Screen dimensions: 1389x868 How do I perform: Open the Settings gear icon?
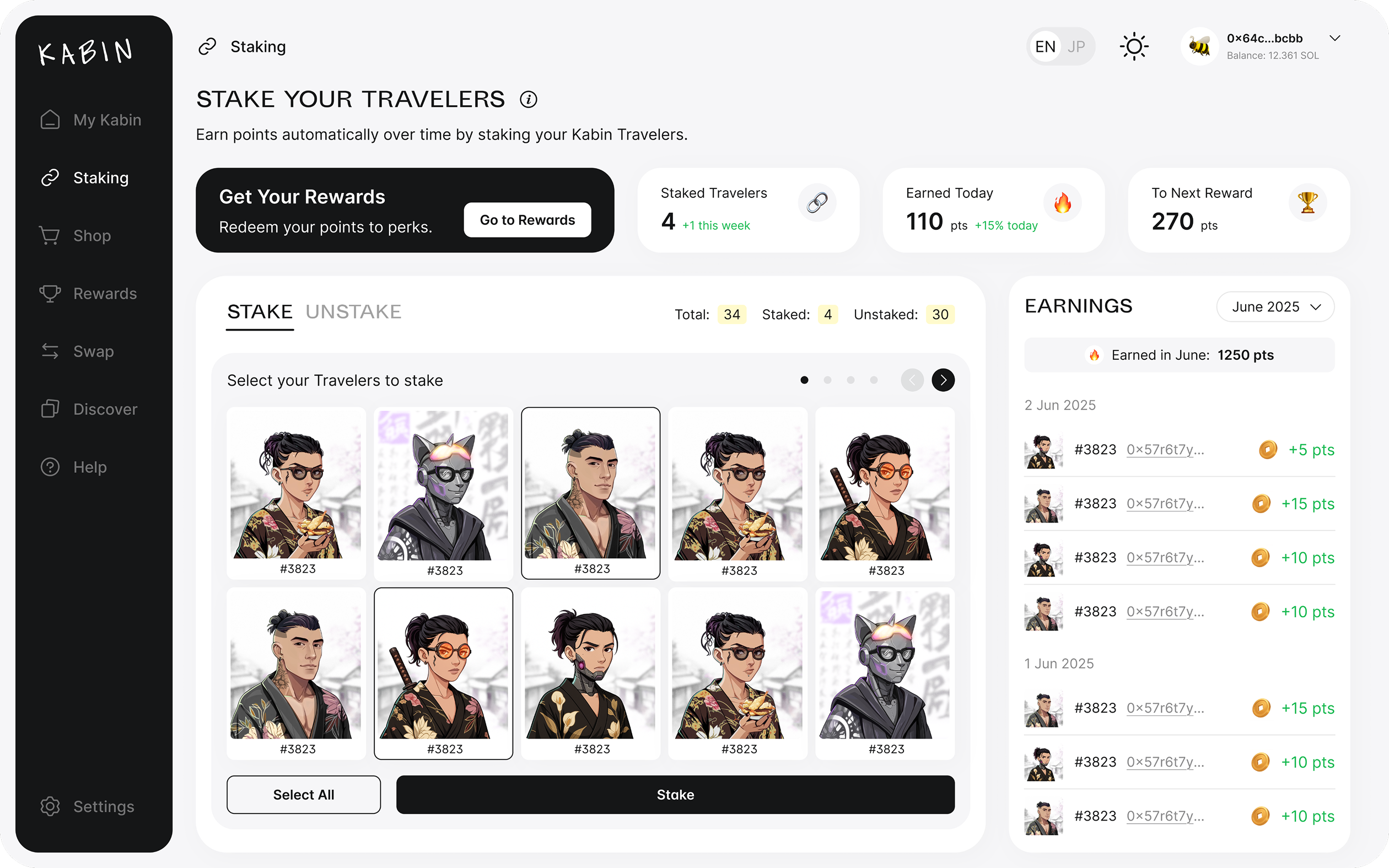click(50, 806)
